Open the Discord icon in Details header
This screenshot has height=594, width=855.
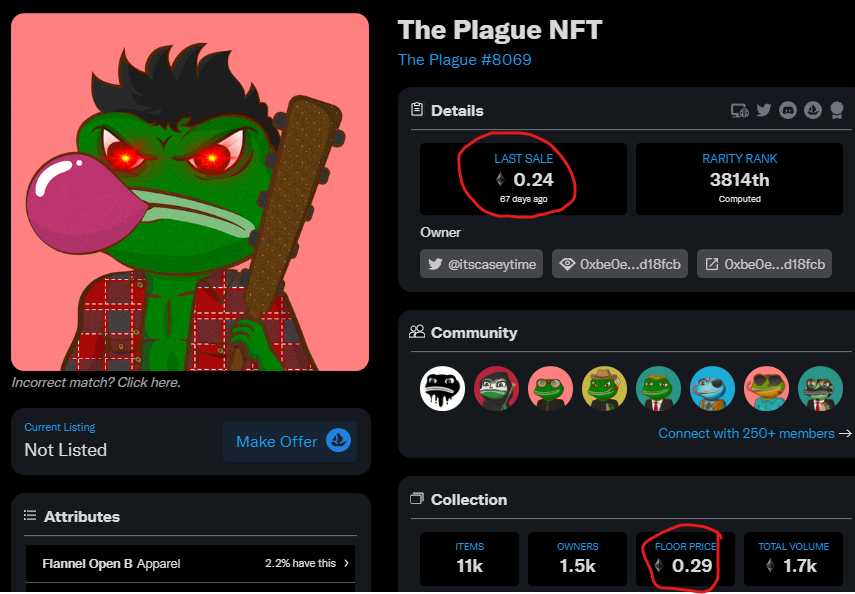787,110
